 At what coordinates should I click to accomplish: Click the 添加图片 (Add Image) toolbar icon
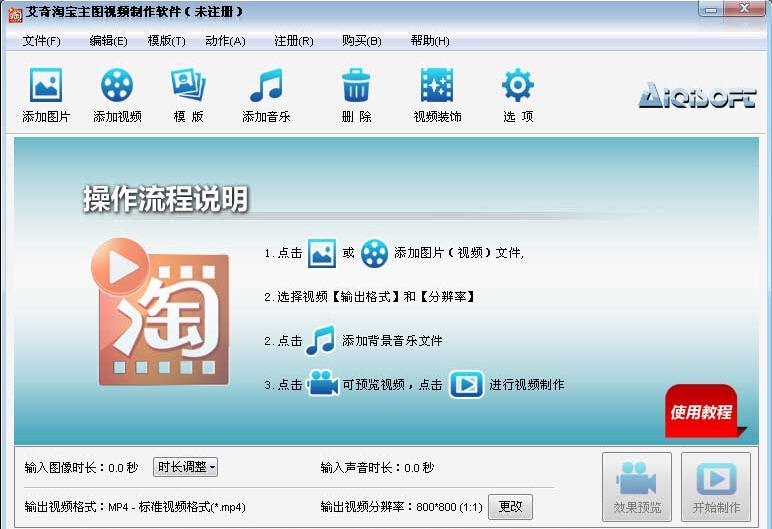click(x=46, y=85)
